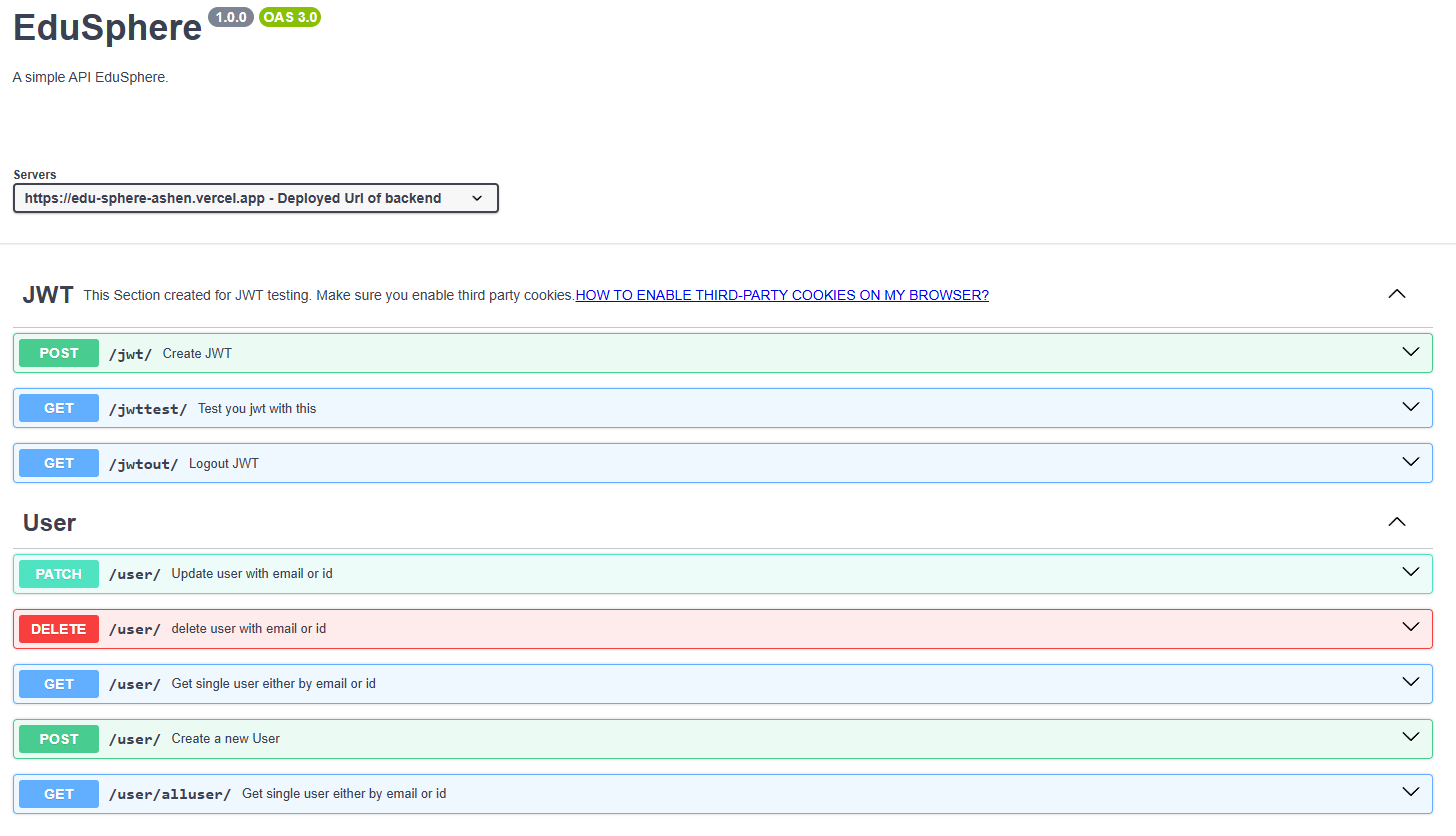Click the GET badge for /jwttest/
The width and height of the screenshot is (1456, 836).
[x=59, y=408]
